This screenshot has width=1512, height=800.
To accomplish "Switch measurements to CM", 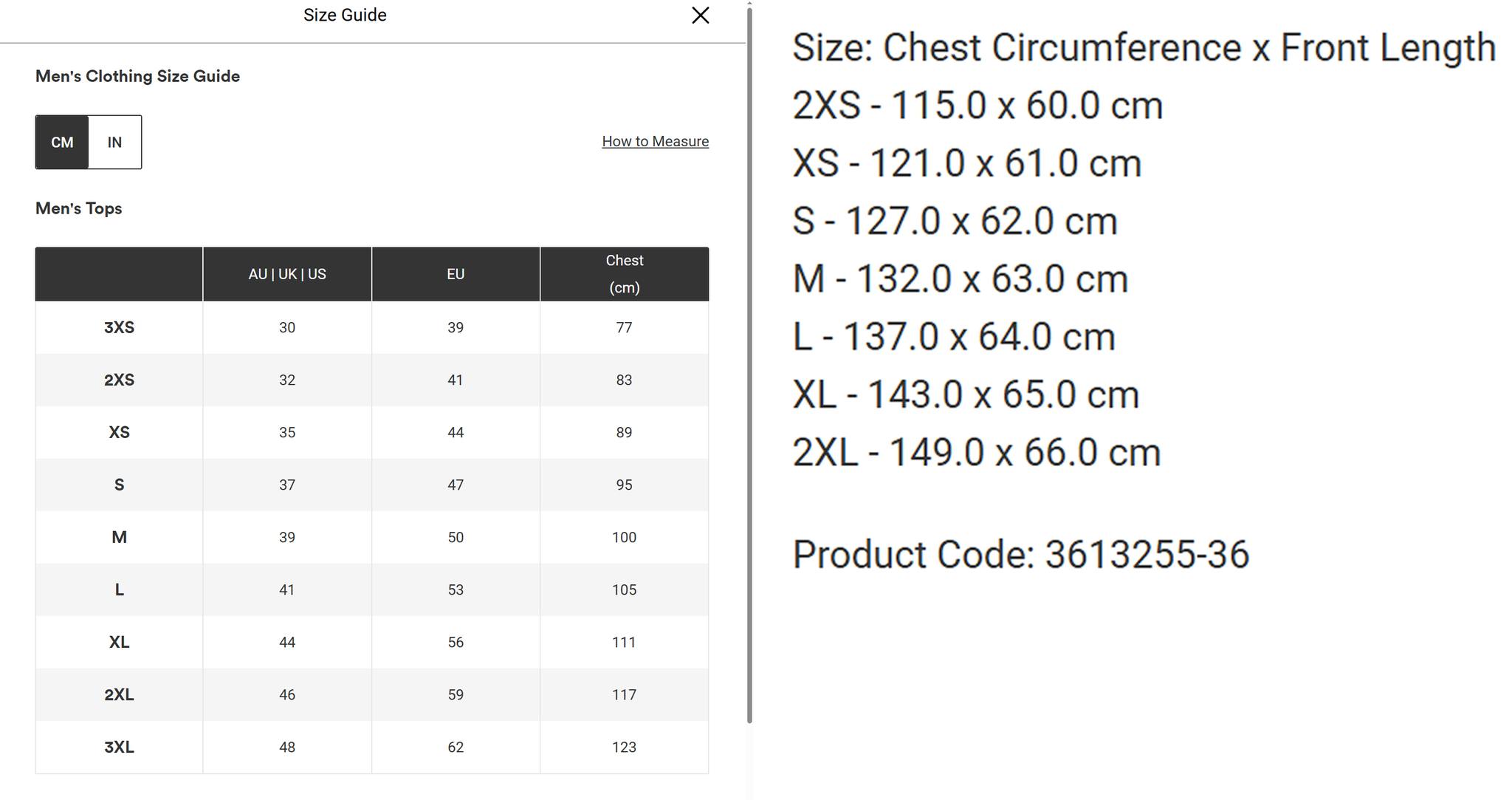I will click(62, 142).
